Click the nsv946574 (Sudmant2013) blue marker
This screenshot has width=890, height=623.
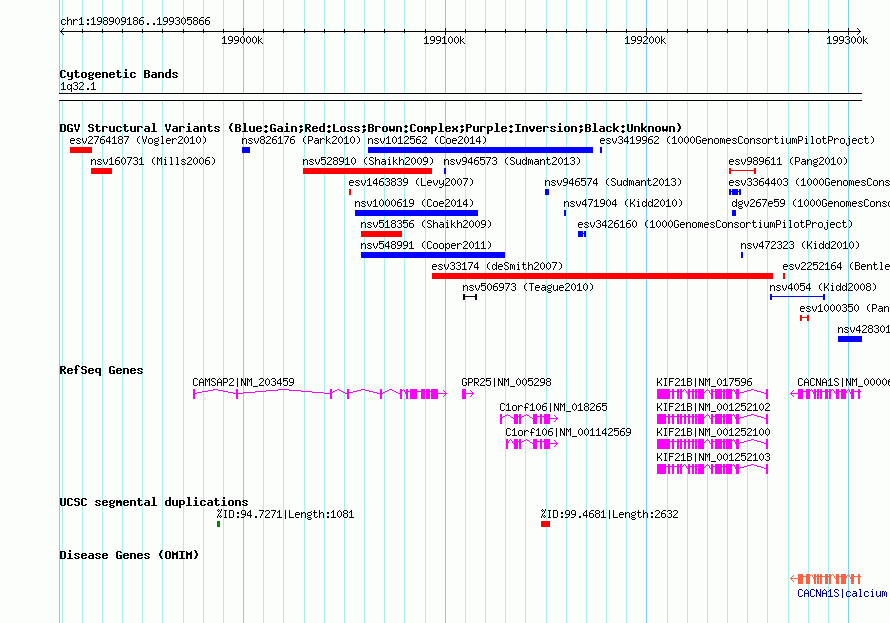click(x=547, y=192)
